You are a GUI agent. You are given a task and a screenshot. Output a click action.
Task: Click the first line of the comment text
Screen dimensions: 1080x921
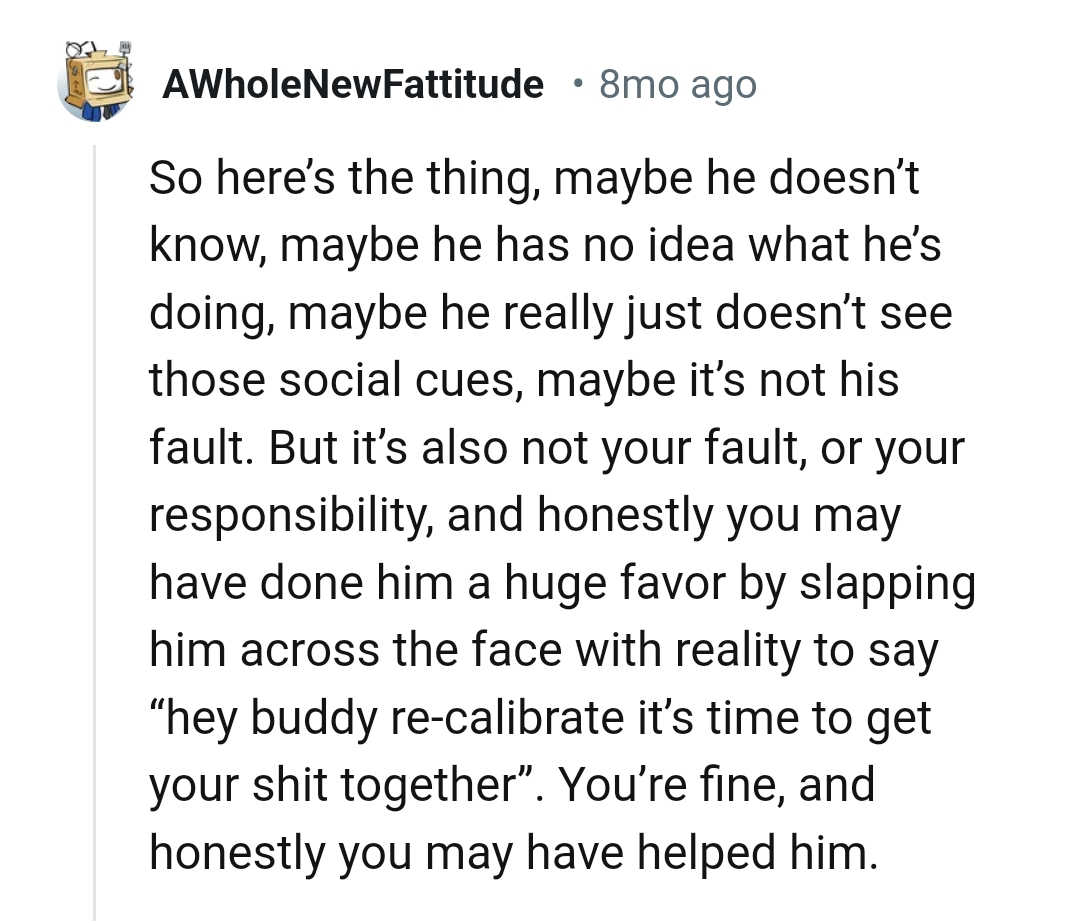pos(537,178)
